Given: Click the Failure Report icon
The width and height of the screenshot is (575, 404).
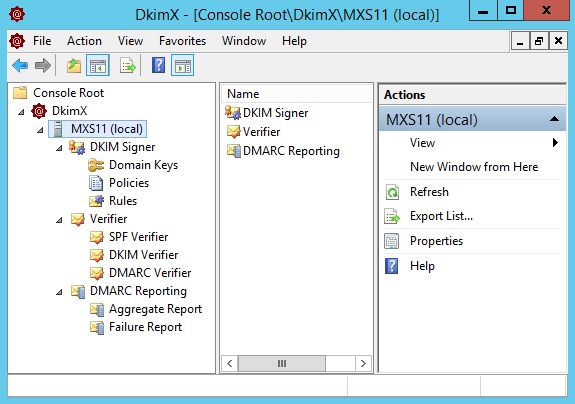Looking at the screenshot, I should click(x=97, y=327).
